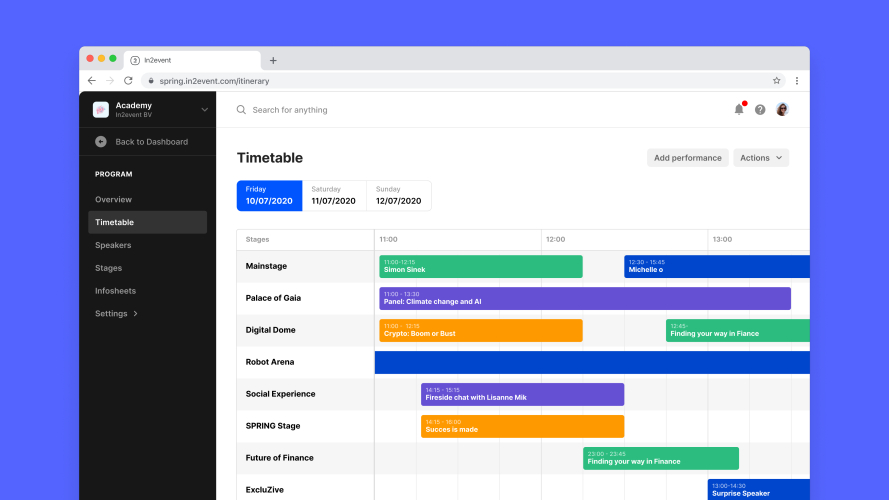Click the Add performance button
This screenshot has height=500, width=889.
(x=687, y=158)
